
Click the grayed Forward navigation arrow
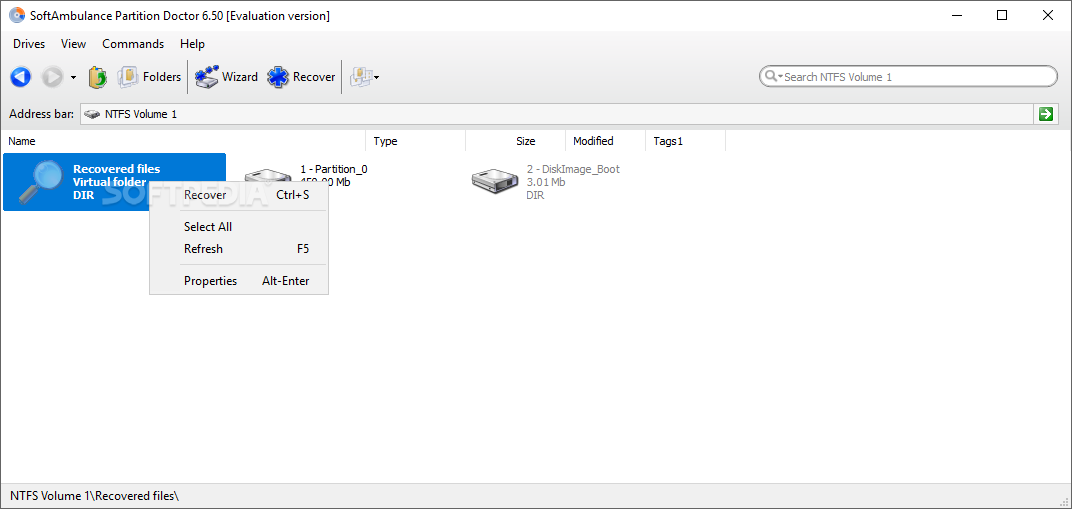[53, 77]
